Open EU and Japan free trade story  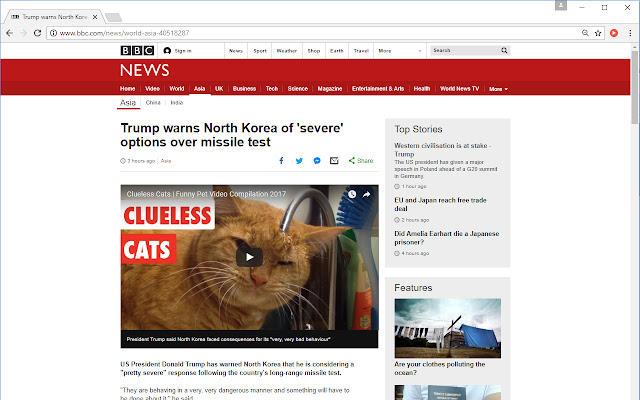[440, 204]
